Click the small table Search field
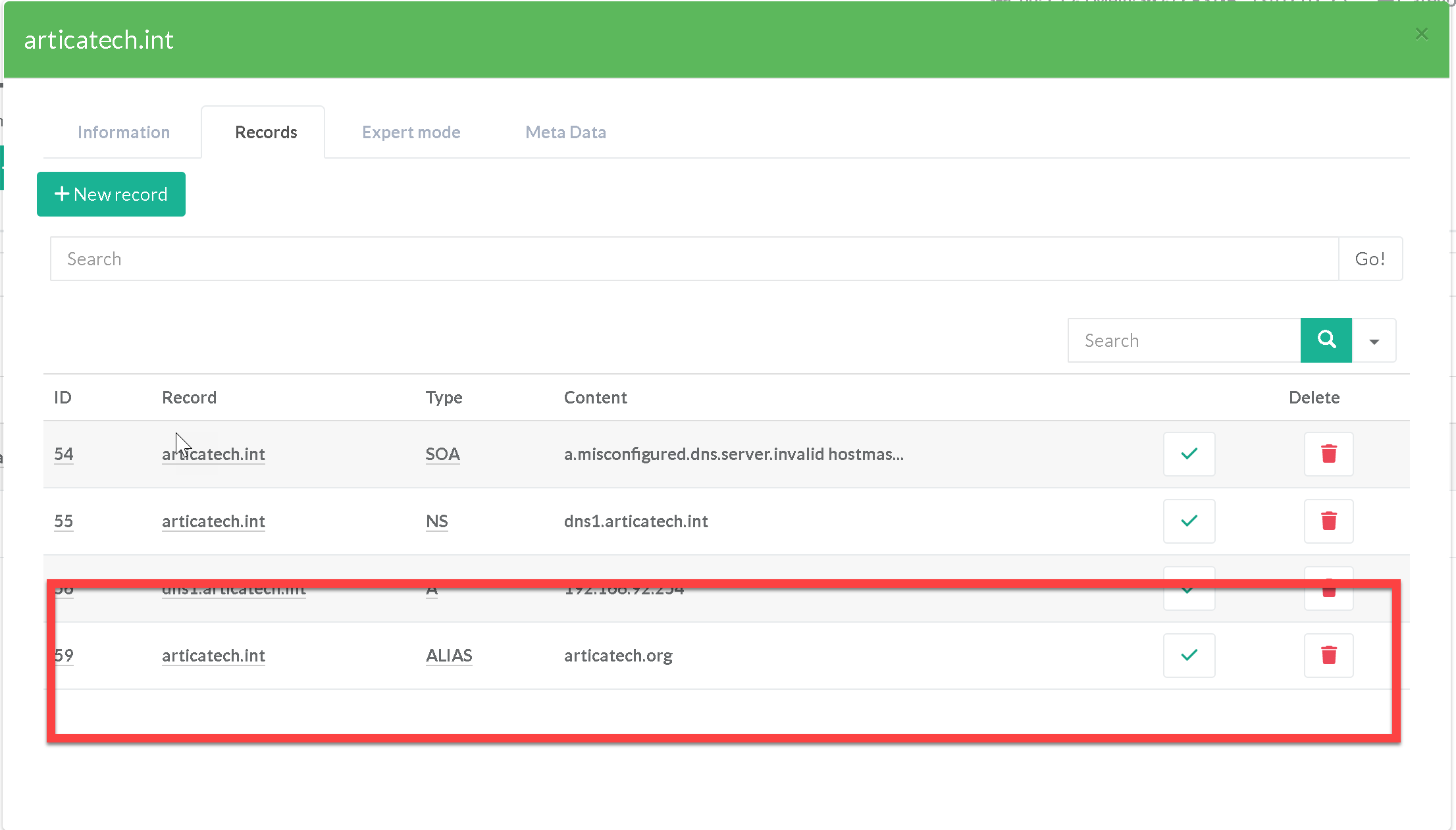Screen dimensions: 1456x830 point(1183,340)
